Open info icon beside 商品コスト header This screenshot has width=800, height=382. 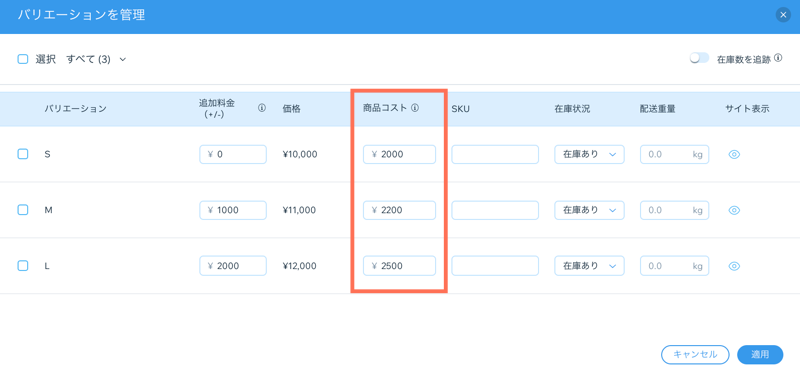point(415,108)
